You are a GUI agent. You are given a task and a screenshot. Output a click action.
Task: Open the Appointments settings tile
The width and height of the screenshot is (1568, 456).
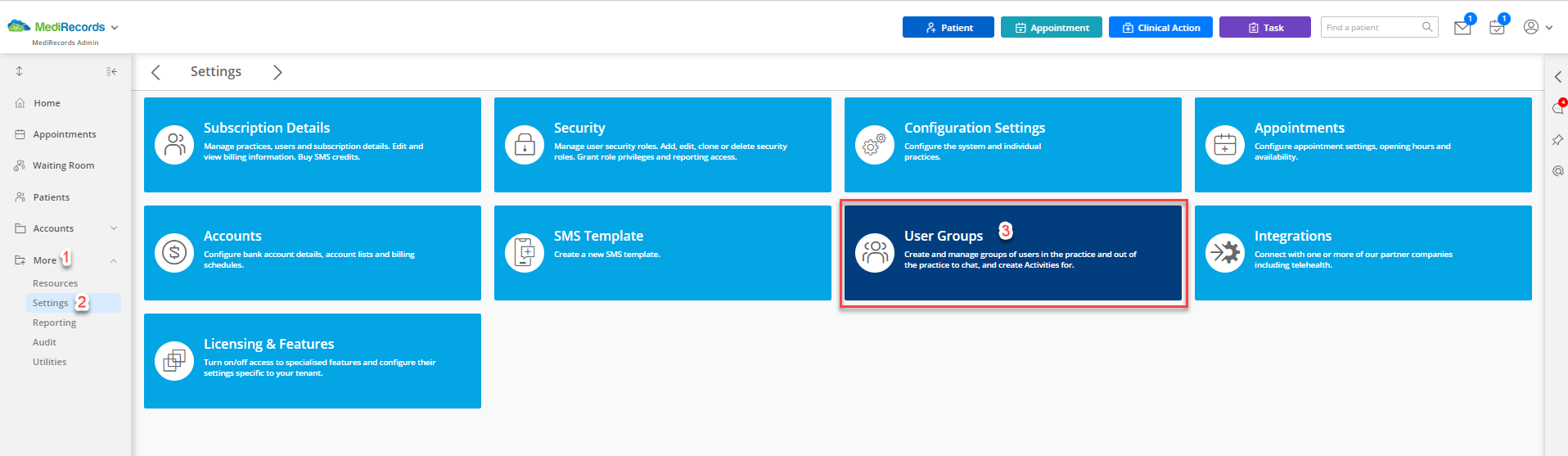[1363, 145]
